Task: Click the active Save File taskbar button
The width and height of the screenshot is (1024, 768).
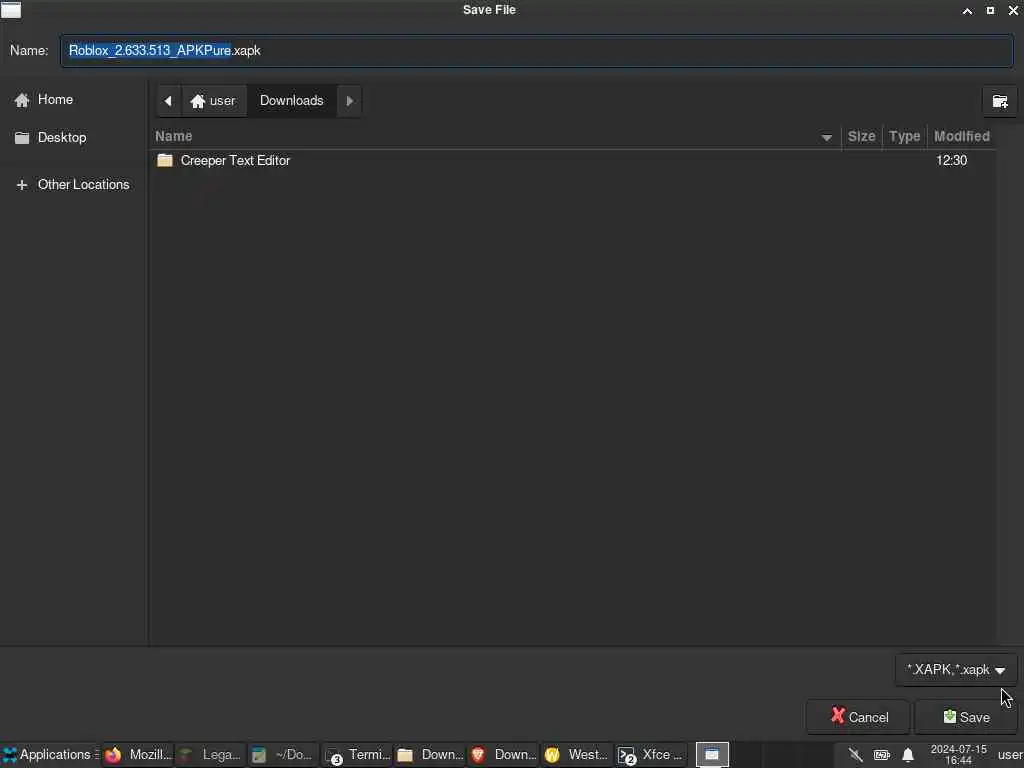Action: (x=712, y=754)
